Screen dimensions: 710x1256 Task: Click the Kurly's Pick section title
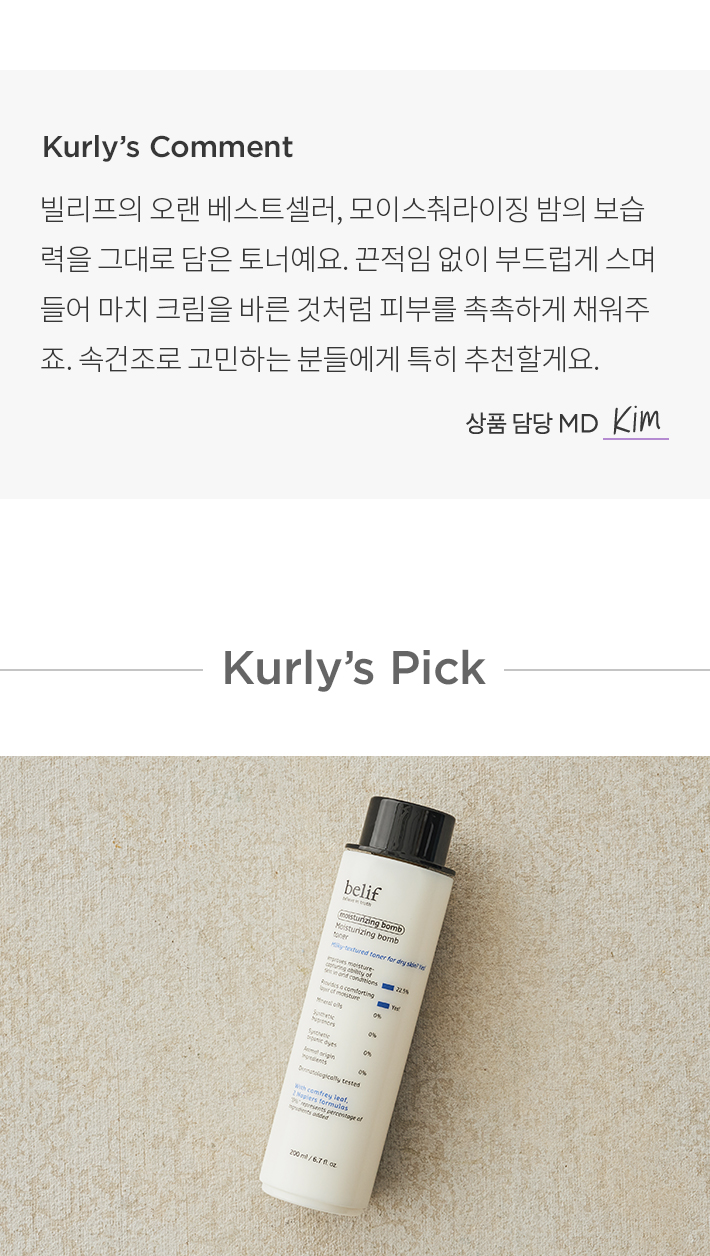pyautogui.click(x=354, y=668)
